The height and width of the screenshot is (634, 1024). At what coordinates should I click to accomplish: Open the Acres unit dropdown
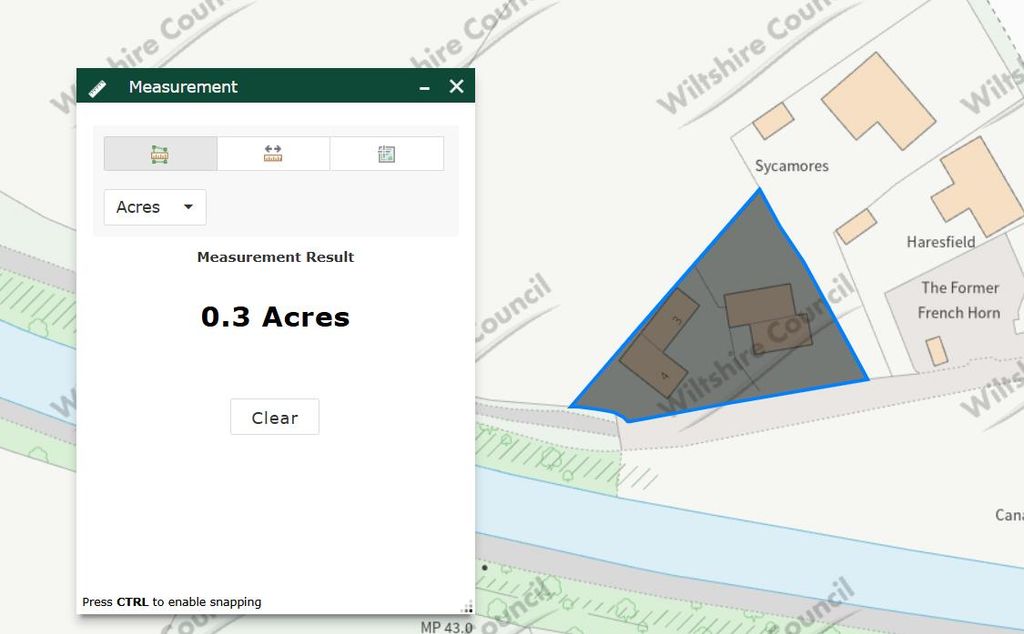155,207
